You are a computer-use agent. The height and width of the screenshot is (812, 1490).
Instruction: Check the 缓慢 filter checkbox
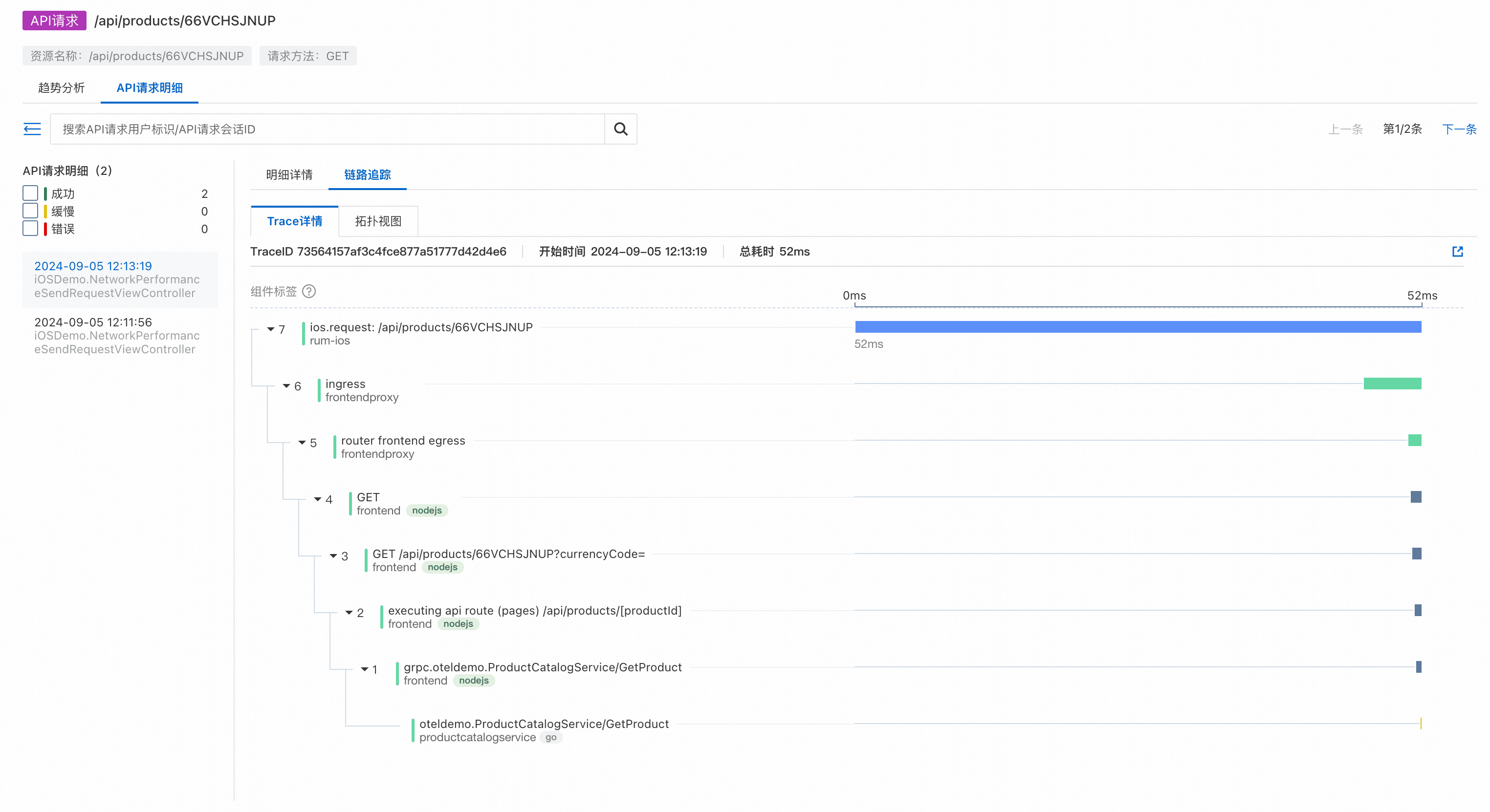(30, 211)
